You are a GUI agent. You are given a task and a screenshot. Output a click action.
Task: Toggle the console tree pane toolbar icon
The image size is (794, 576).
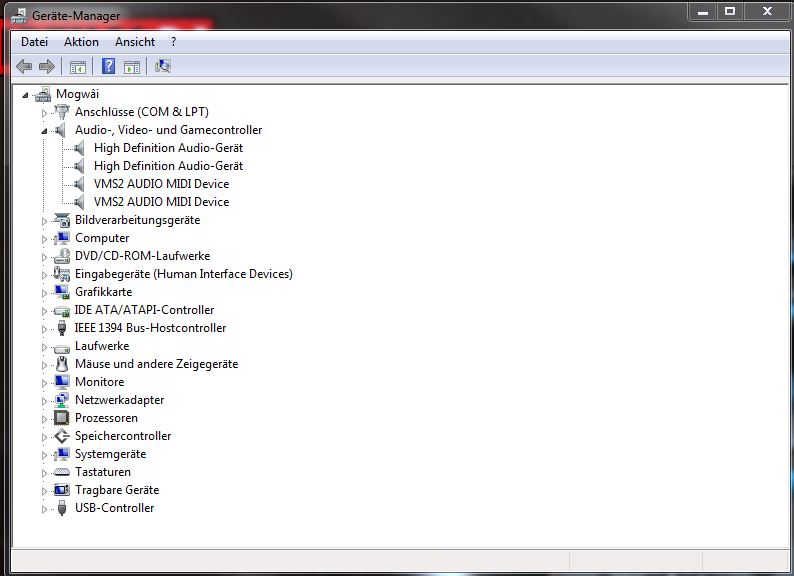tap(77, 67)
